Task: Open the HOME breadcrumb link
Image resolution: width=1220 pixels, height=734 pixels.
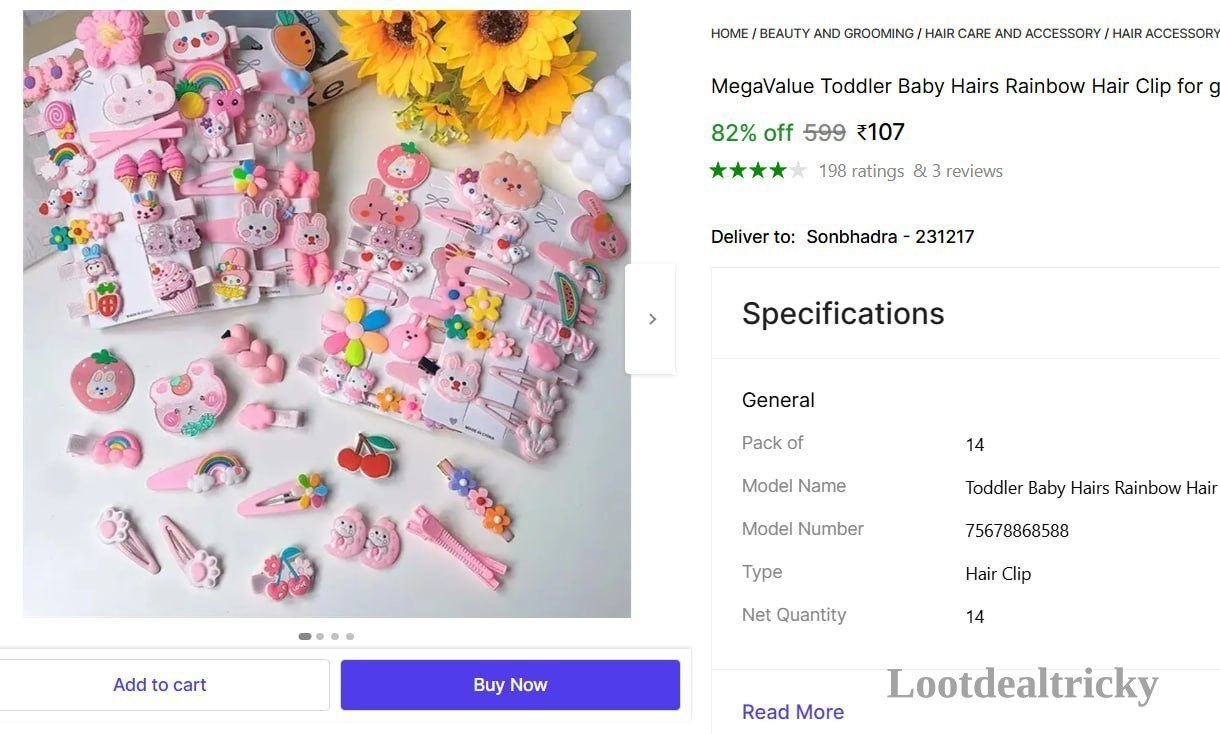Action: pos(729,33)
